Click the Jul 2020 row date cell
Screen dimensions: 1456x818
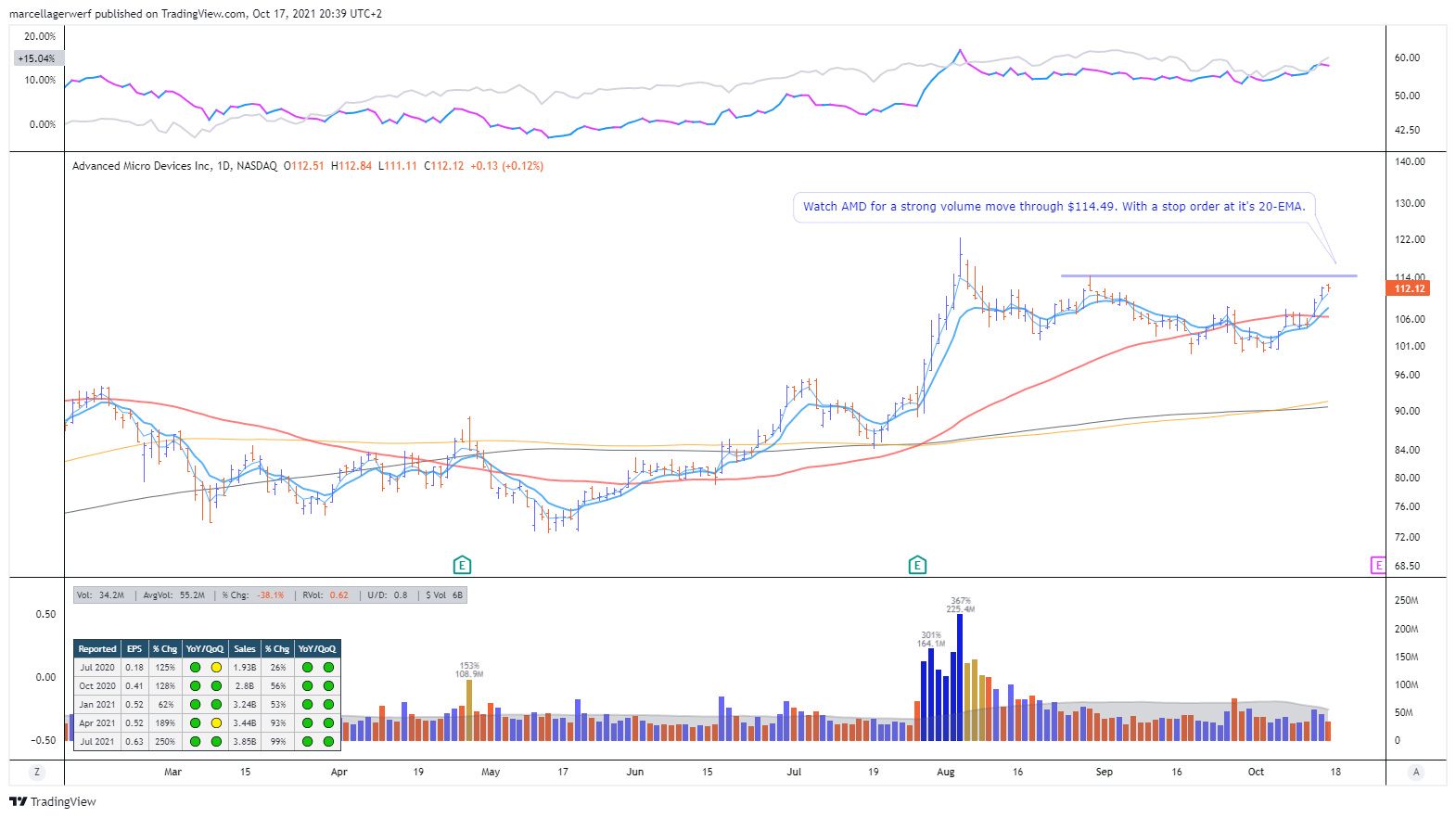[97, 668]
